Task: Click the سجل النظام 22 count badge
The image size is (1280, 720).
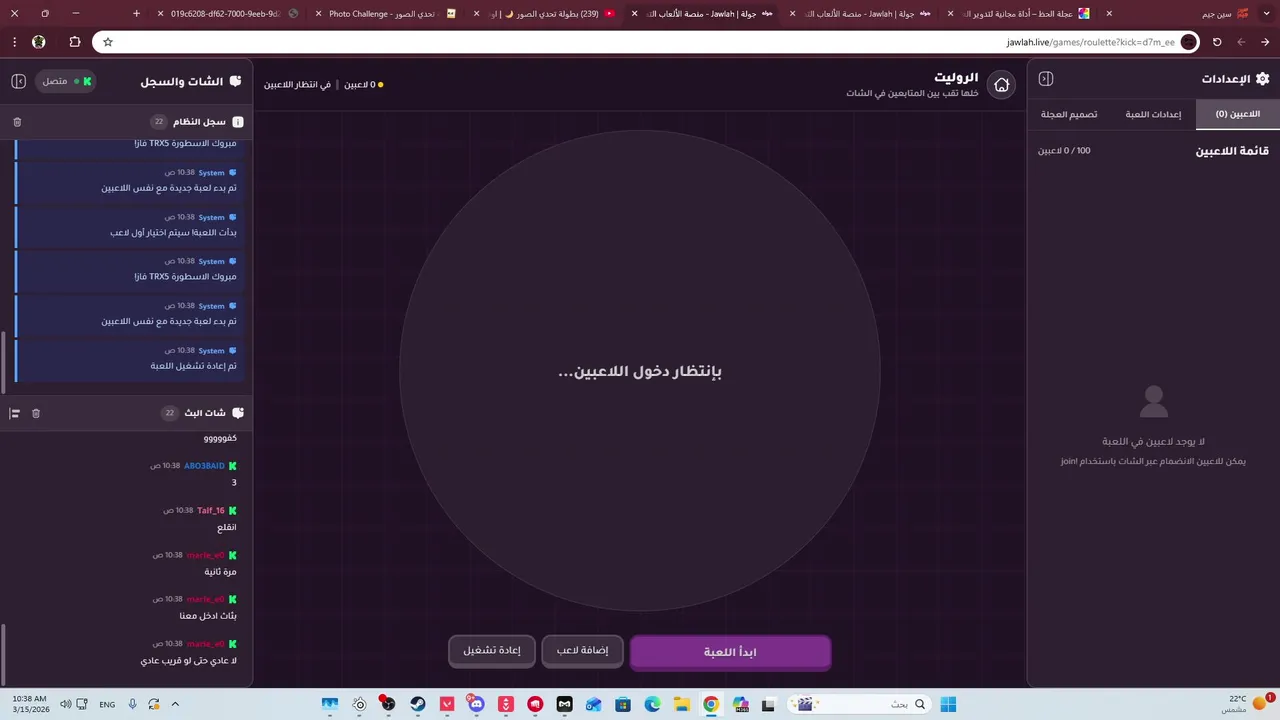Action: click(158, 122)
